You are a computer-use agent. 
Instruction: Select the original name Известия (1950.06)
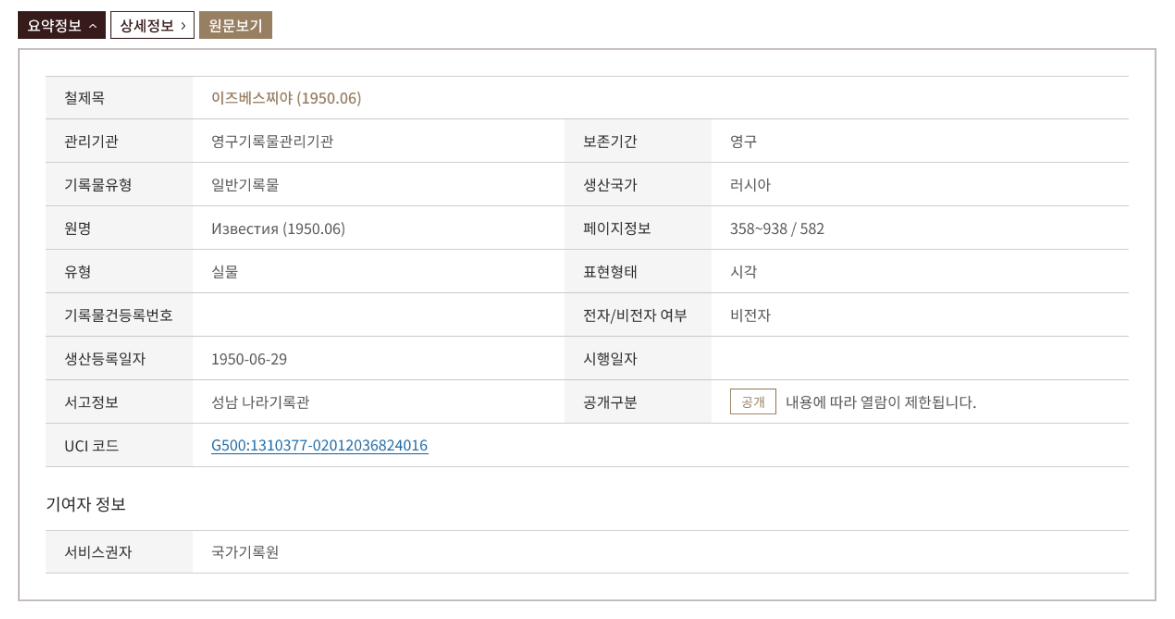click(x=278, y=229)
